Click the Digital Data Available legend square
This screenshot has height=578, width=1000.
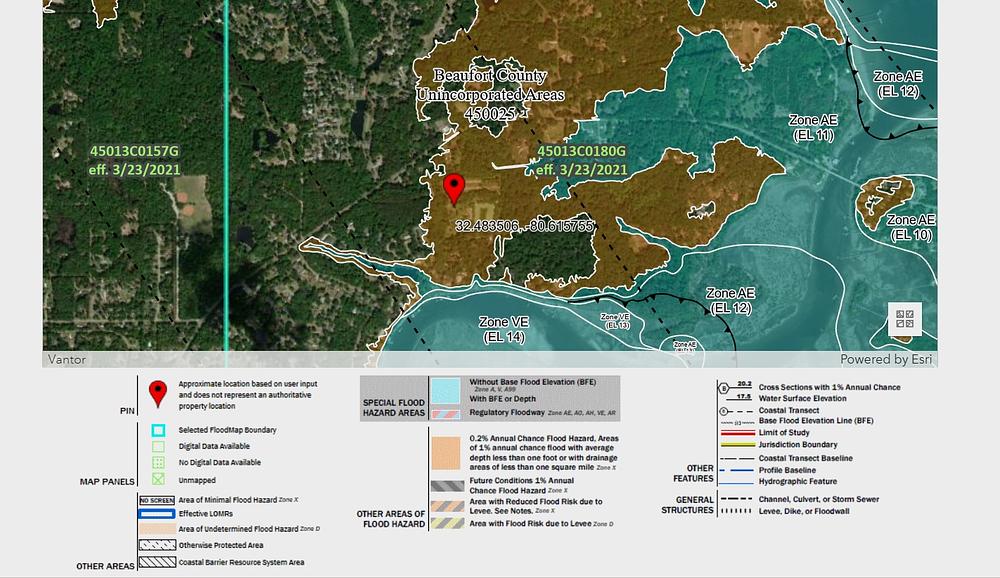tap(158, 447)
